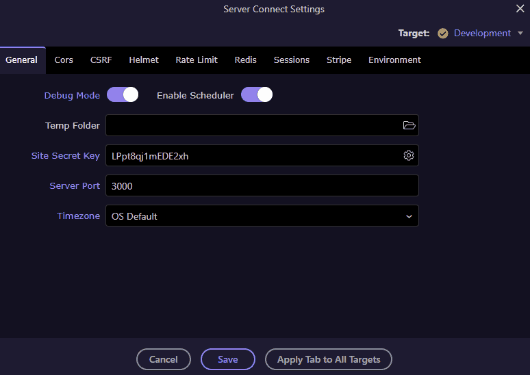Click the Debug Mode label
530x375 pixels.
coord(72,96)
